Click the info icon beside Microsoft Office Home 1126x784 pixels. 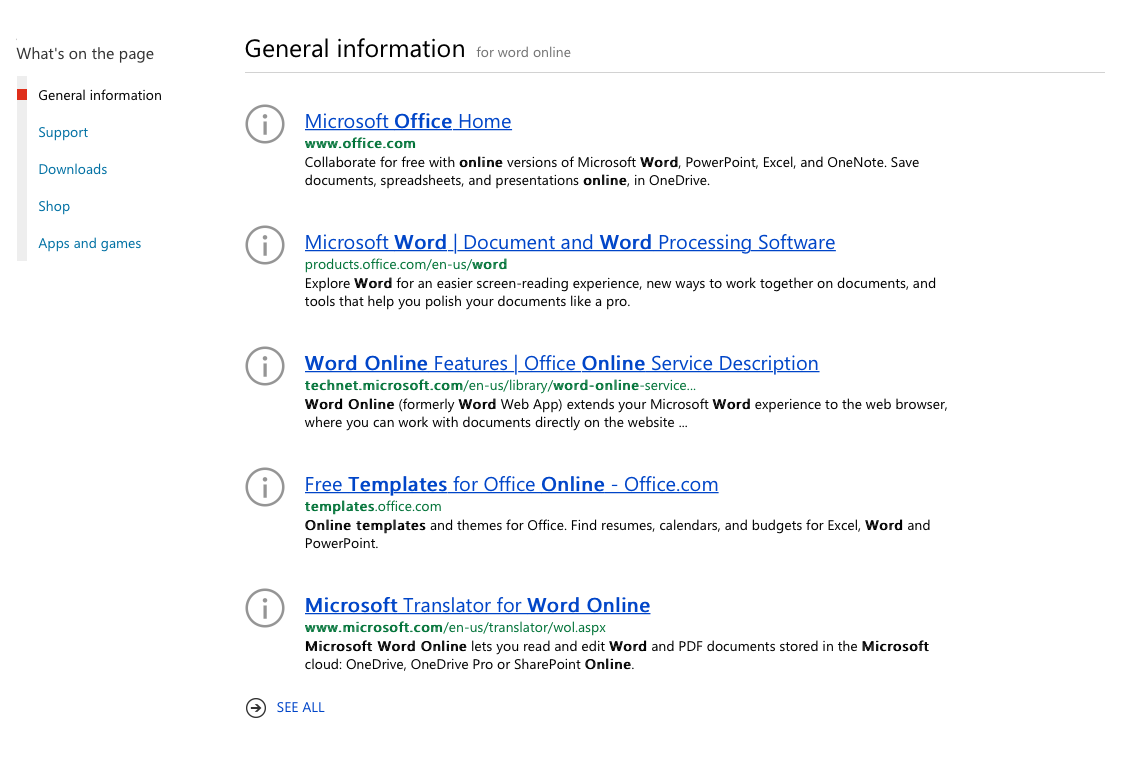click(265, 123)
